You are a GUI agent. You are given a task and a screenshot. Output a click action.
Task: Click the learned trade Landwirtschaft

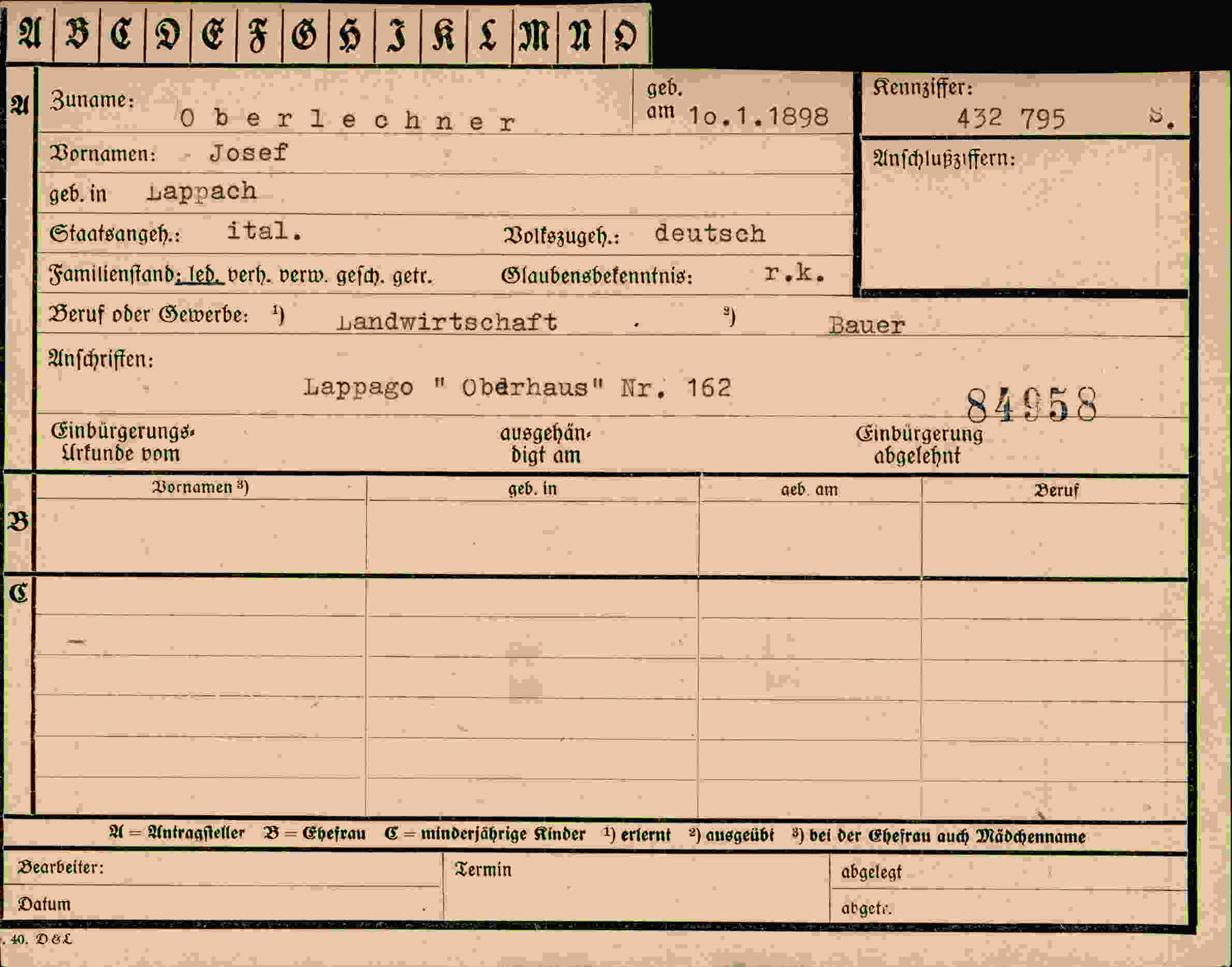tap(447, 321)
